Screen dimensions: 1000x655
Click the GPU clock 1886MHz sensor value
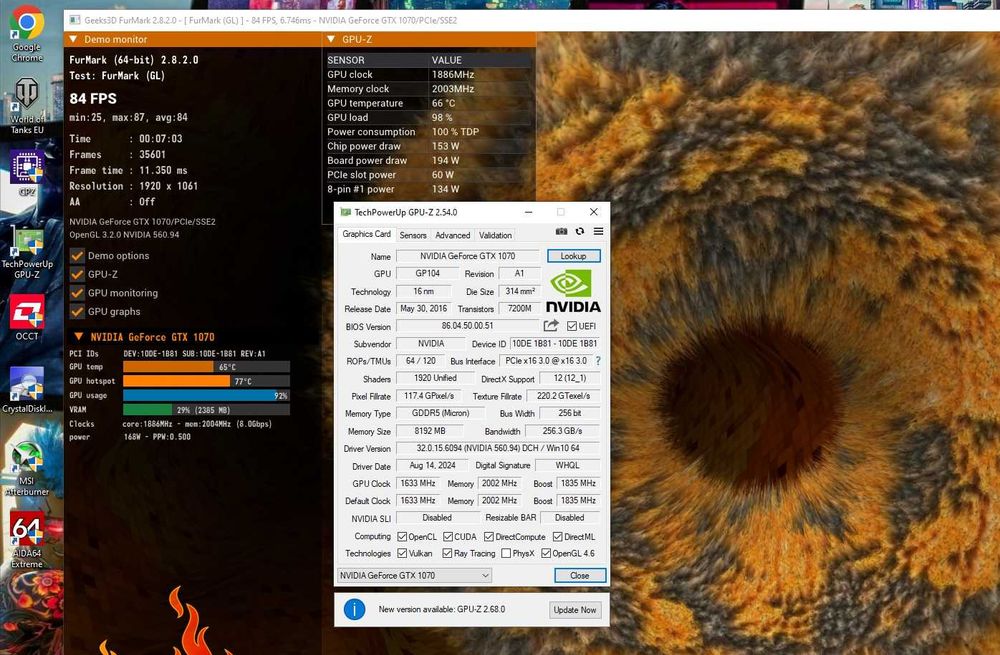tap(453, 75)
